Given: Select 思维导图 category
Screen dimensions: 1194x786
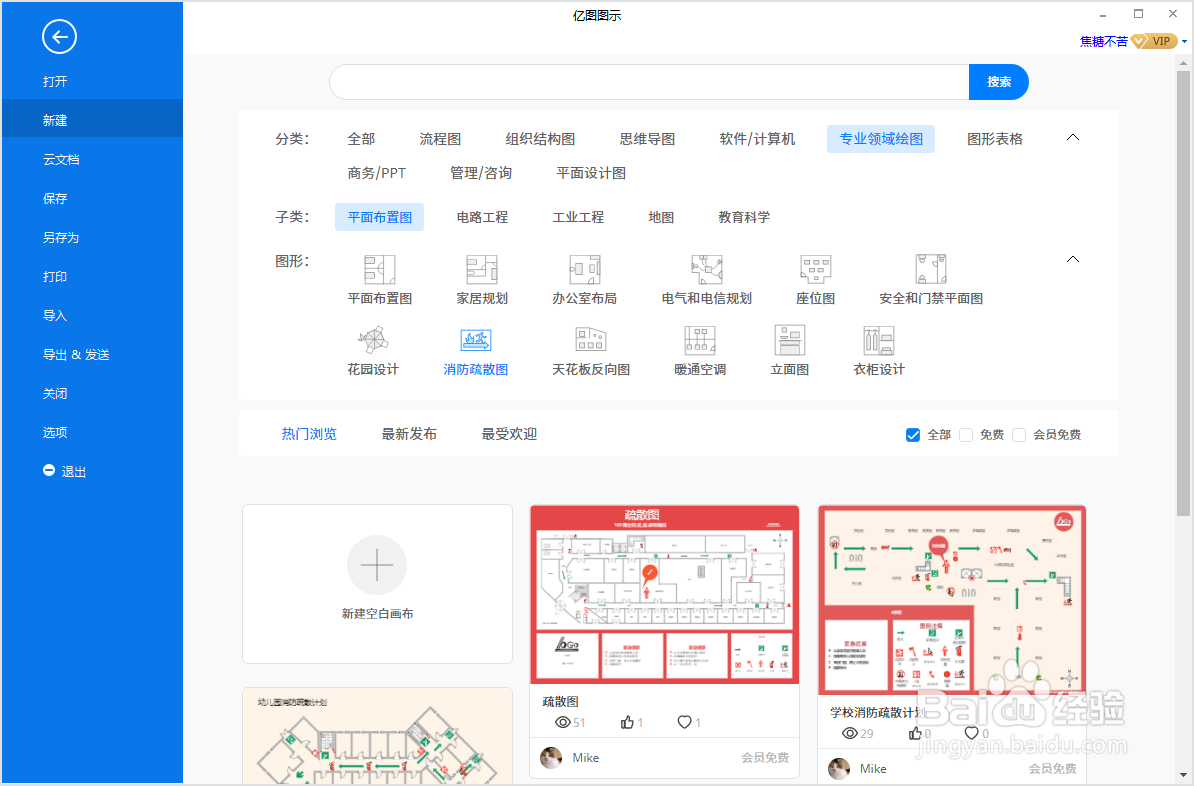Looking at the screenshot, I should pyautogui.click(x=647, y=139).
